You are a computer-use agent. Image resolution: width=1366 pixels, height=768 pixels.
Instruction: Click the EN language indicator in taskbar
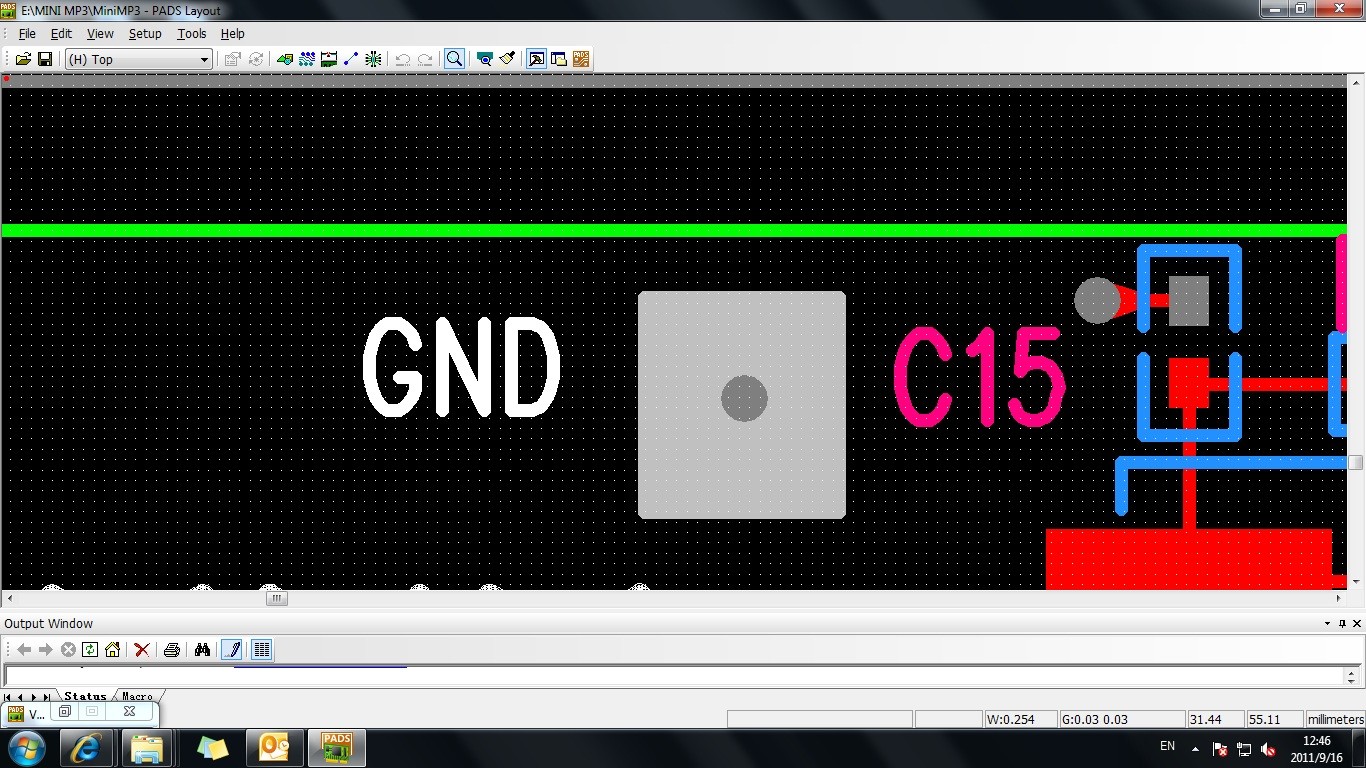1167,746
